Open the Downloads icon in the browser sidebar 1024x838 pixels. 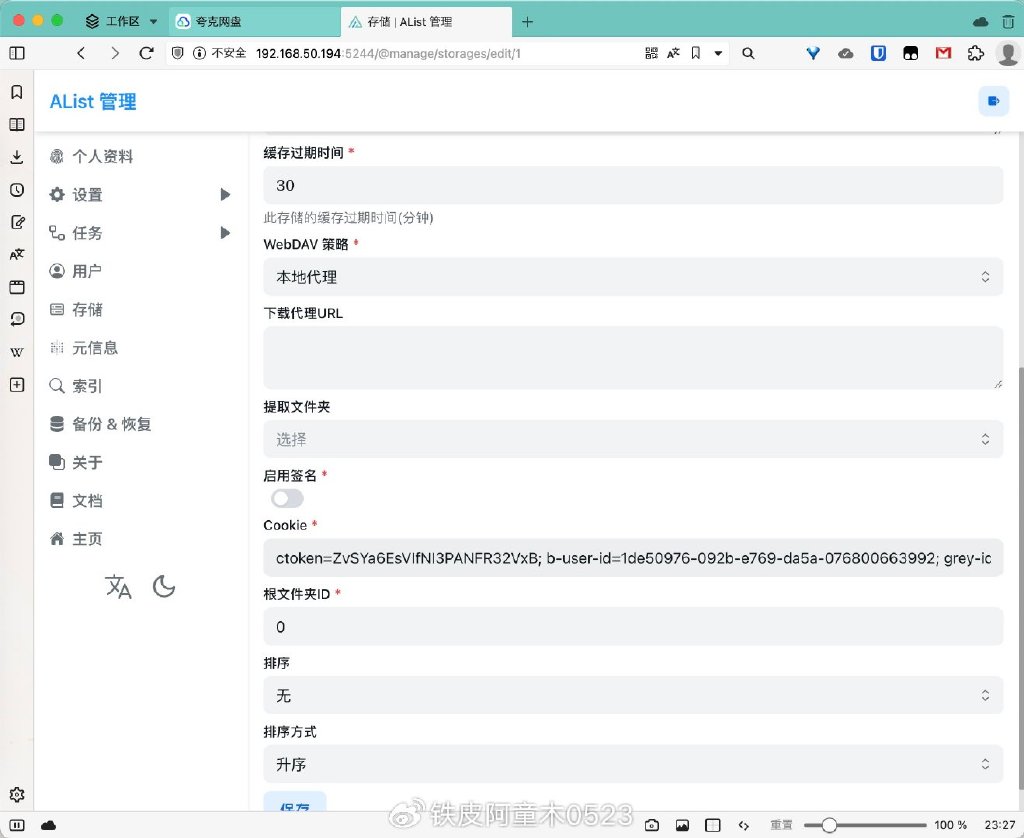(16, 158)
